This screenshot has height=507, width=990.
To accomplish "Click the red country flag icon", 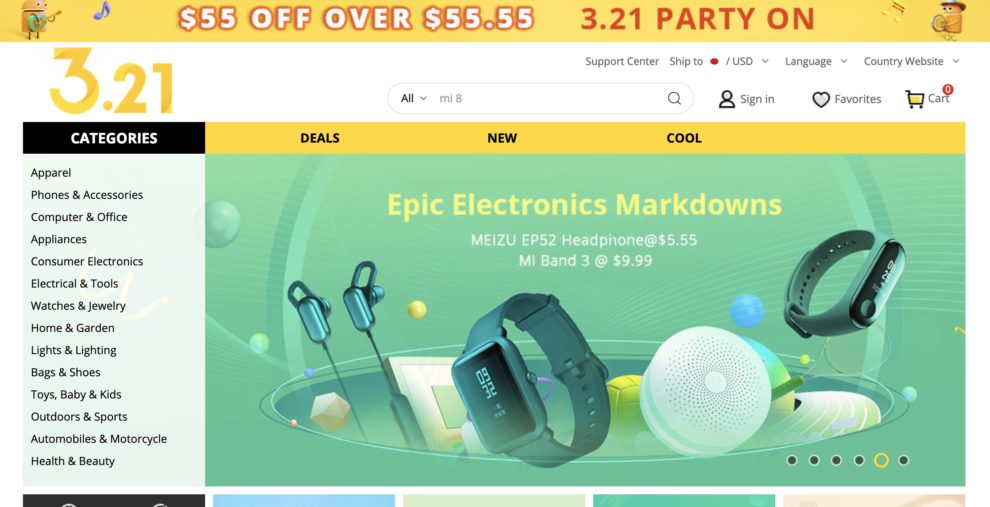I will click(714, 61).
